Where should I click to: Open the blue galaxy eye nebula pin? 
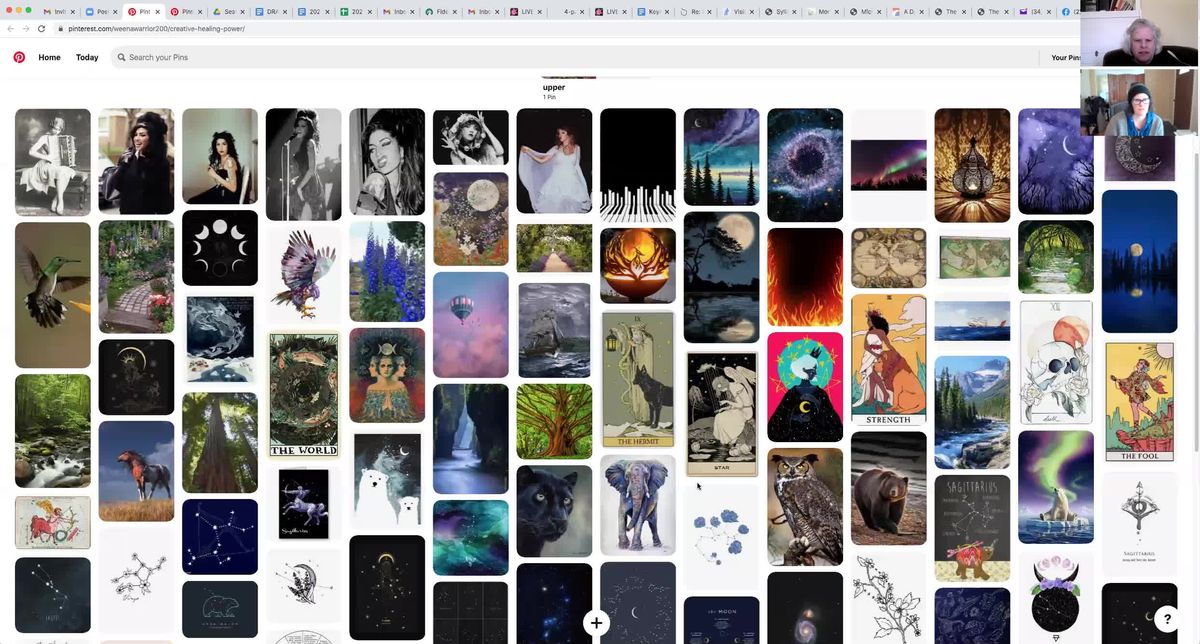pyautogui.click(x=805, y=165)
